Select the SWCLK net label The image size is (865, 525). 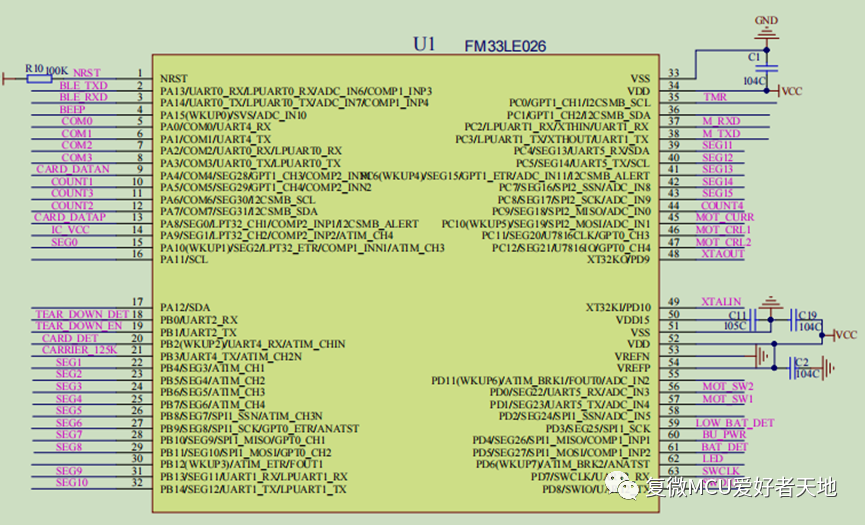coord(720,471)
